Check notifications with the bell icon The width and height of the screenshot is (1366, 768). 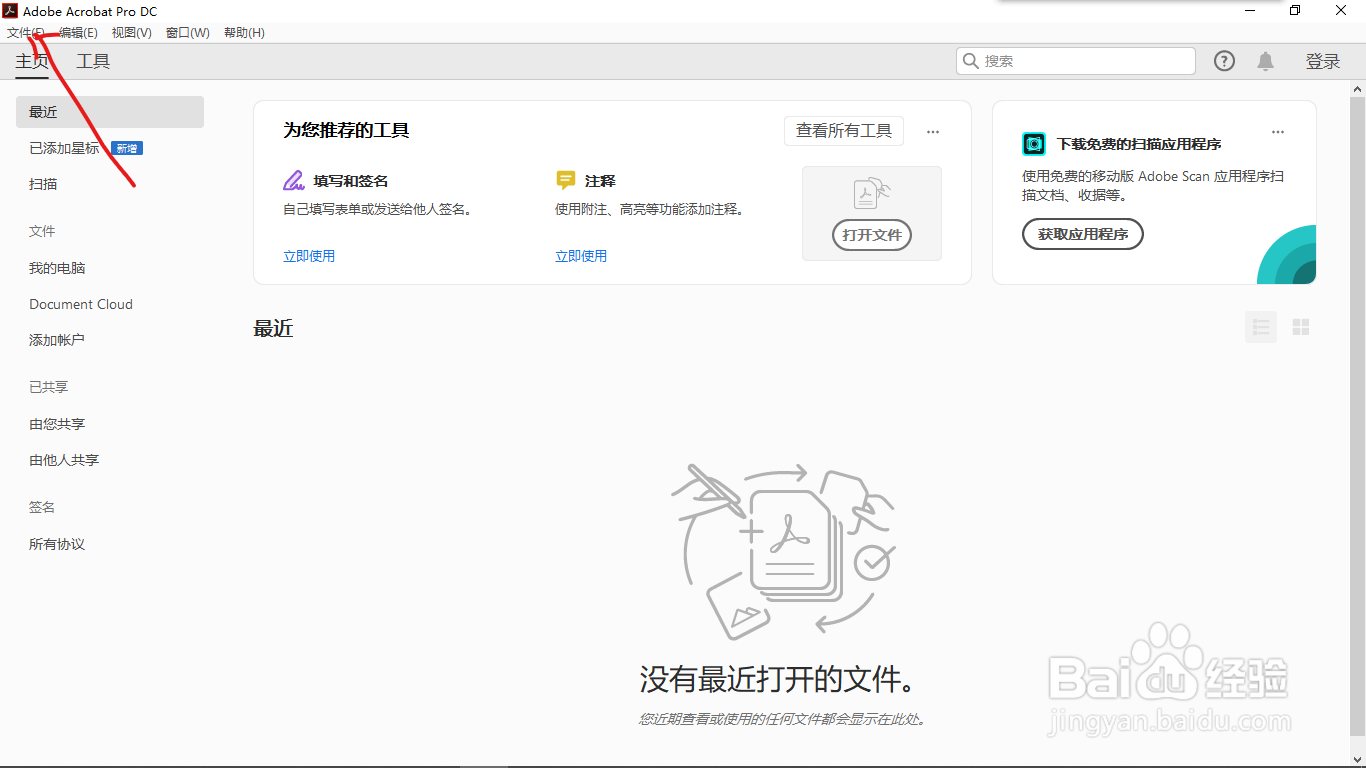click(1265, 61)
